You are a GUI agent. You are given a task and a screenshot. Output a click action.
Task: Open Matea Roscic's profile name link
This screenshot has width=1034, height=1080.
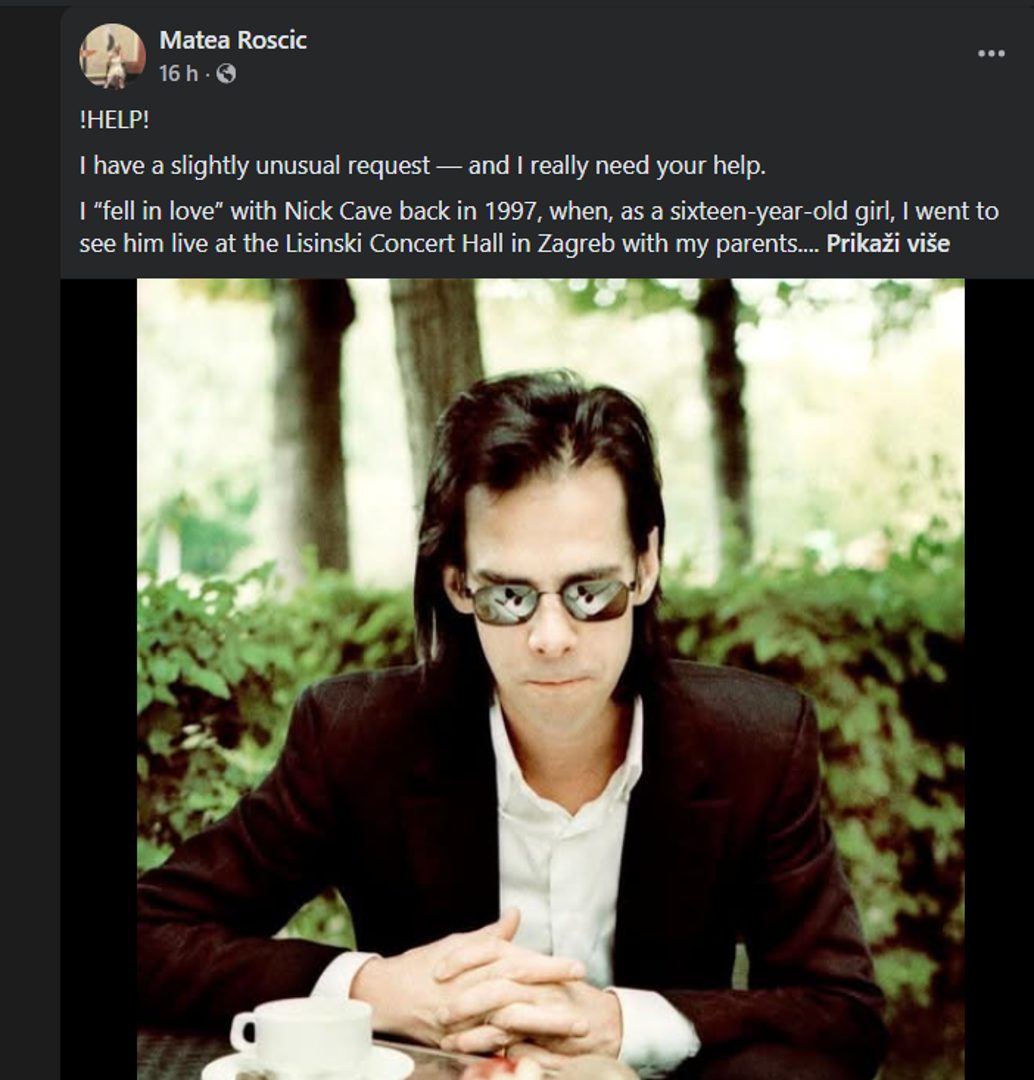[x=233, y=40]
